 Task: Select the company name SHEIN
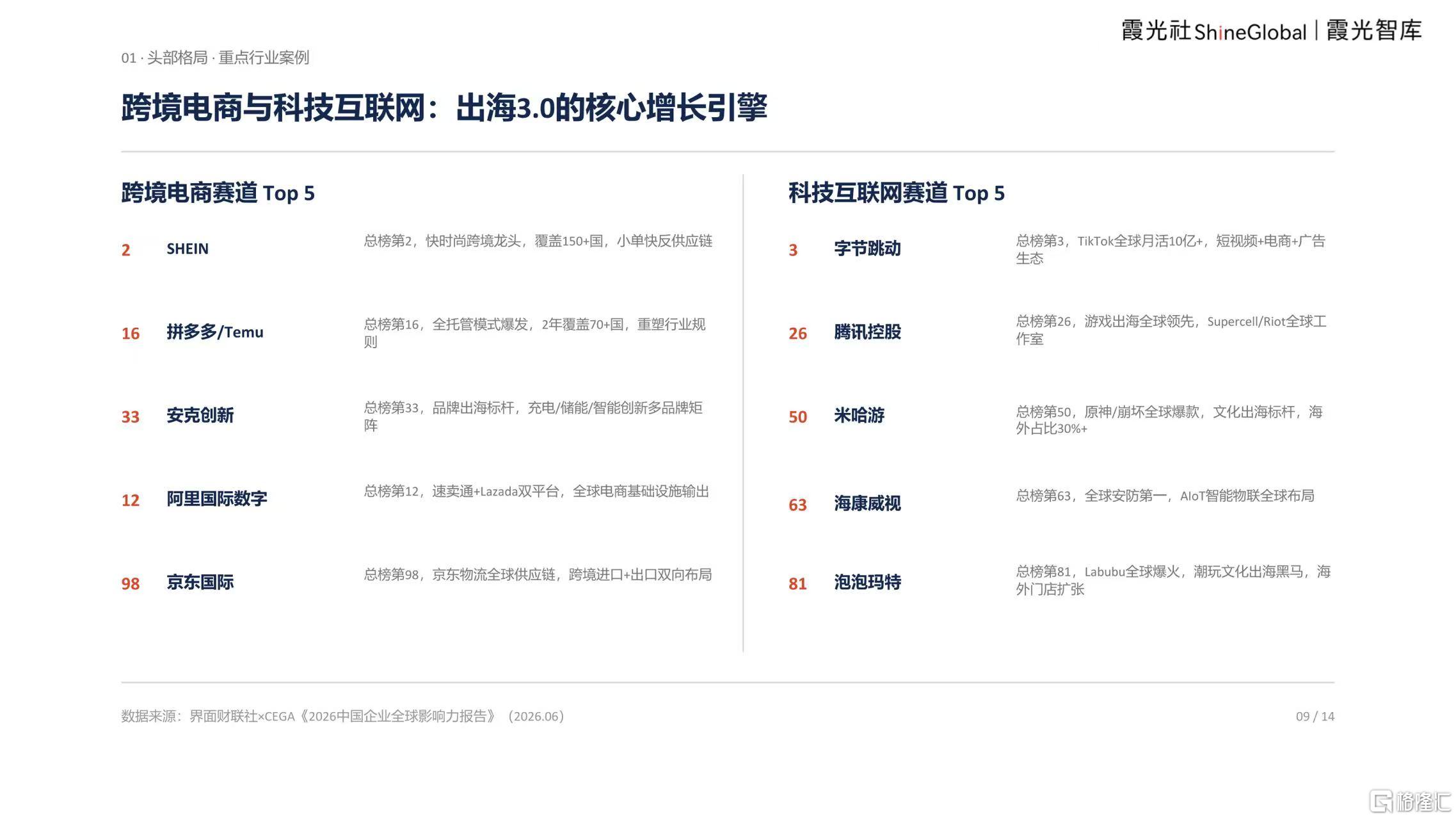(188, 248)
